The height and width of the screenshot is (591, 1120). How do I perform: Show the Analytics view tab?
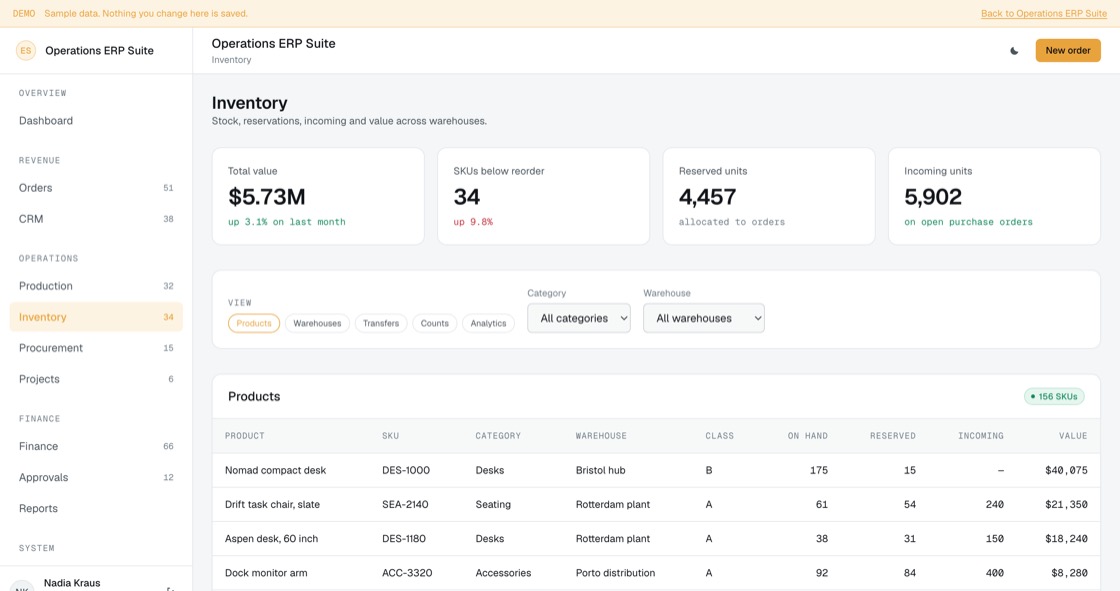[488, 323]
